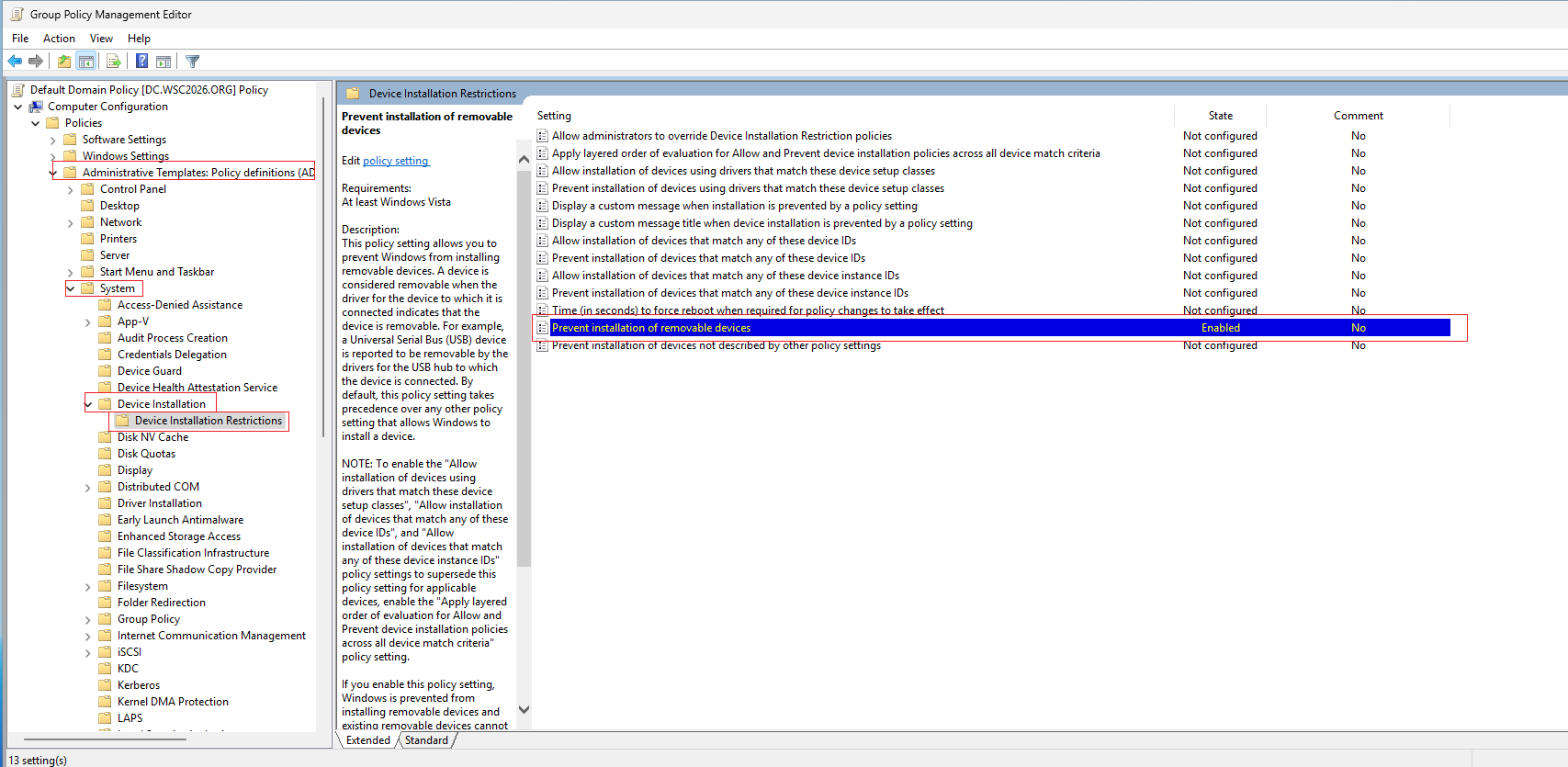This screenshot has height=767, width=1568.
Task: Toggle Show/Hide Console Tree toolbar icon
Action: pos(86,62)
